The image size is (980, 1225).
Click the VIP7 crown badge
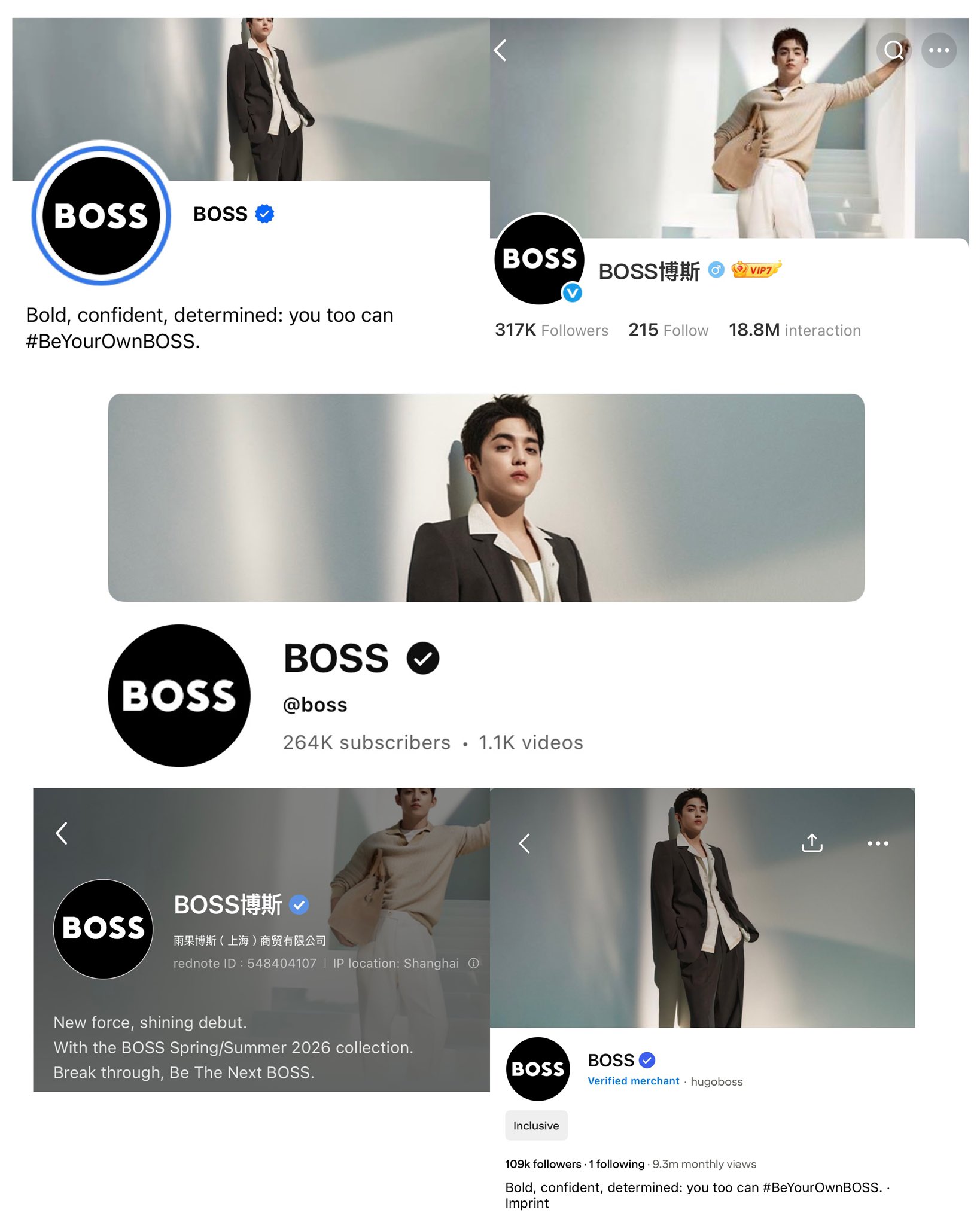click(756, 269)
